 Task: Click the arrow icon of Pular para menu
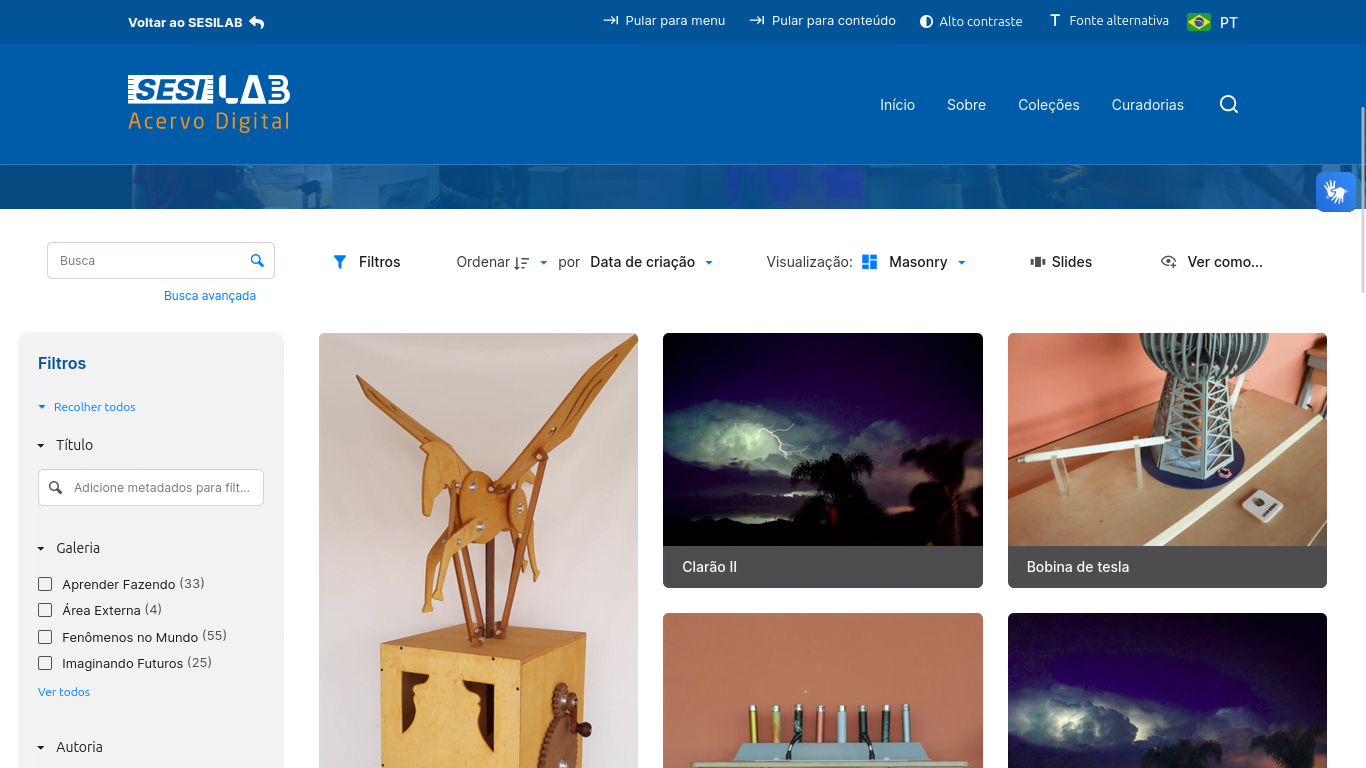(x=610, y=20)
